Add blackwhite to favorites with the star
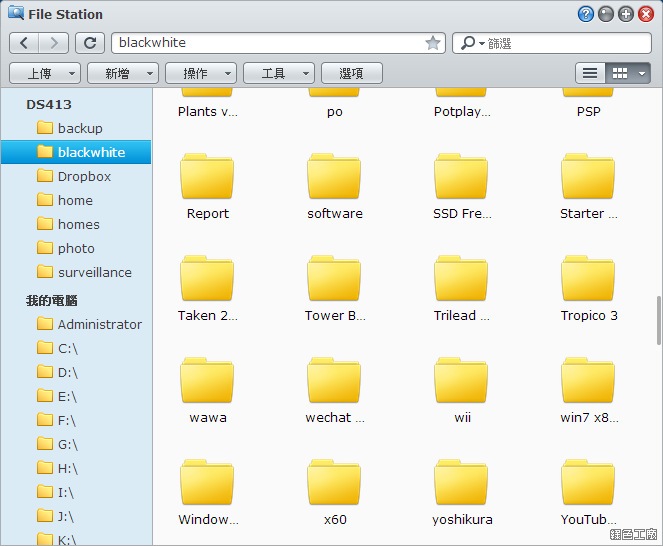Viewport: 663px width, 546px height. [x=433, y=43]
